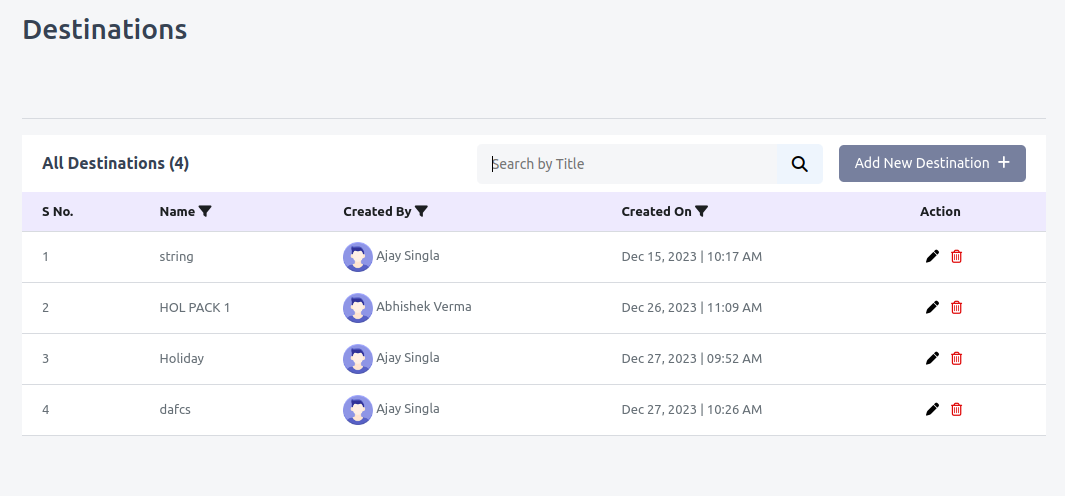This screenshot has height=496, width=1065.
Task: Delete the dafcs destination entry
Action: (956, 409)
